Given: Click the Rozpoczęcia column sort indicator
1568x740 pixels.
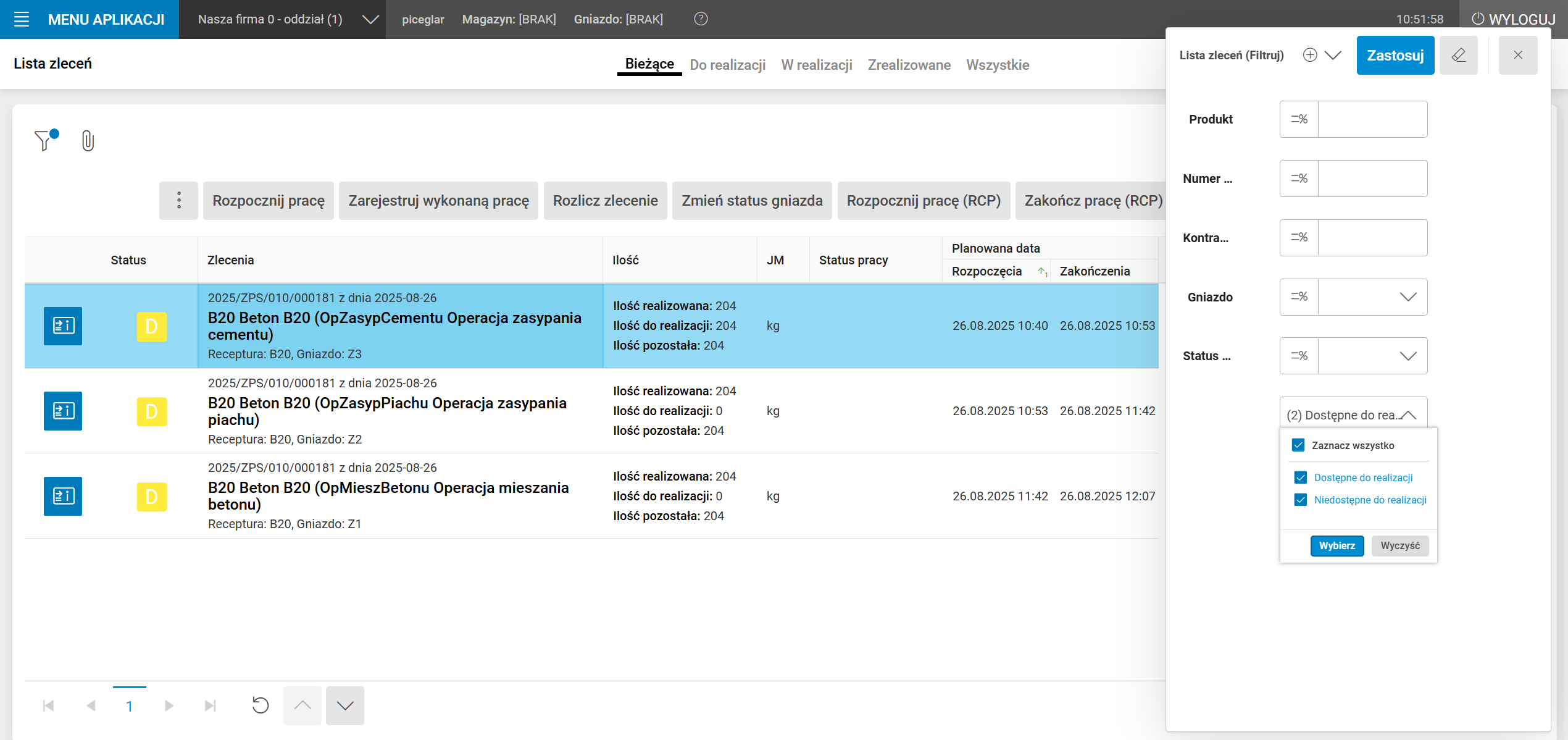Looking at the screenshot, I should coord(1042,272).
